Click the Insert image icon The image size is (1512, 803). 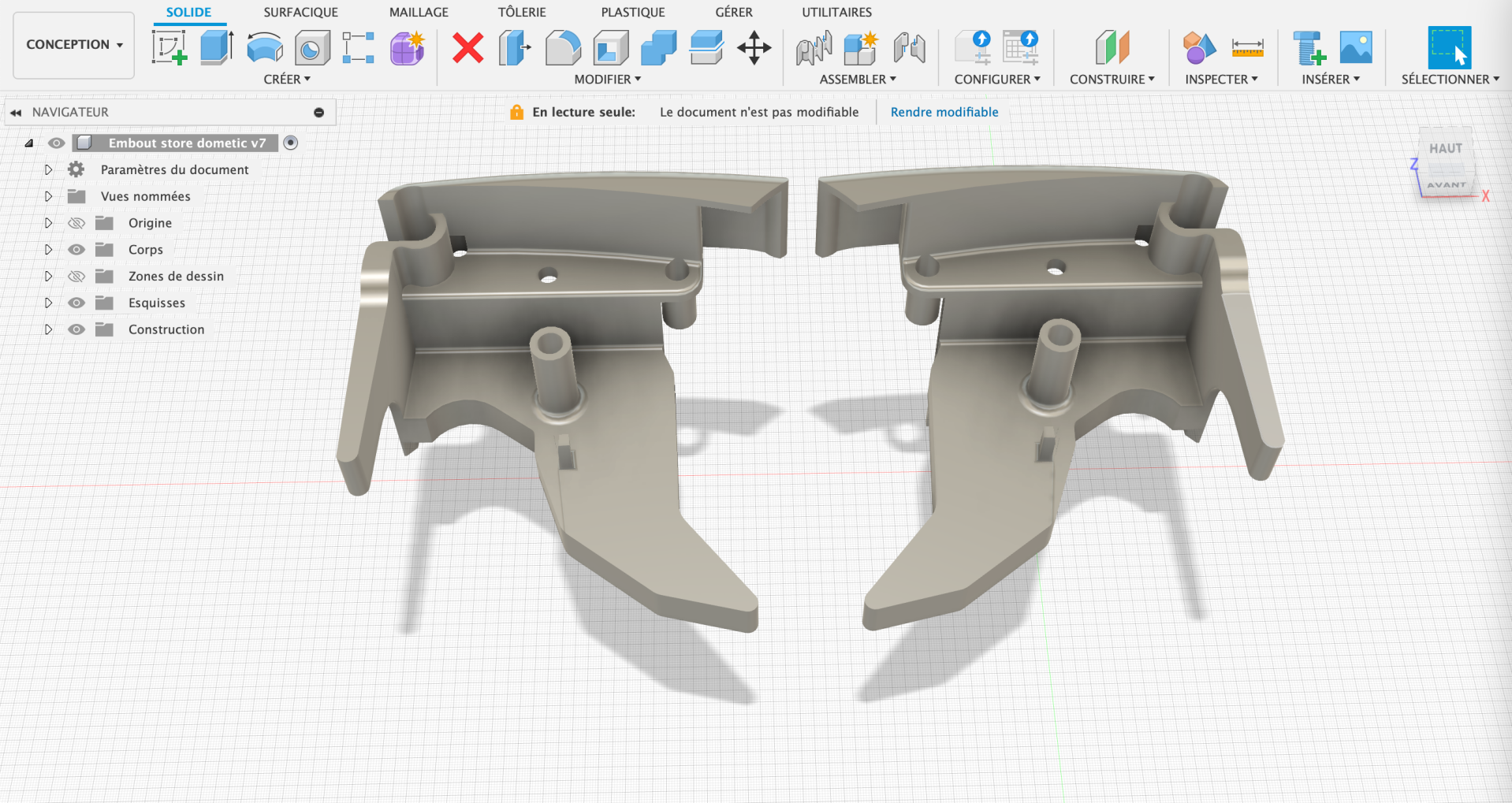coord(1356,47)
